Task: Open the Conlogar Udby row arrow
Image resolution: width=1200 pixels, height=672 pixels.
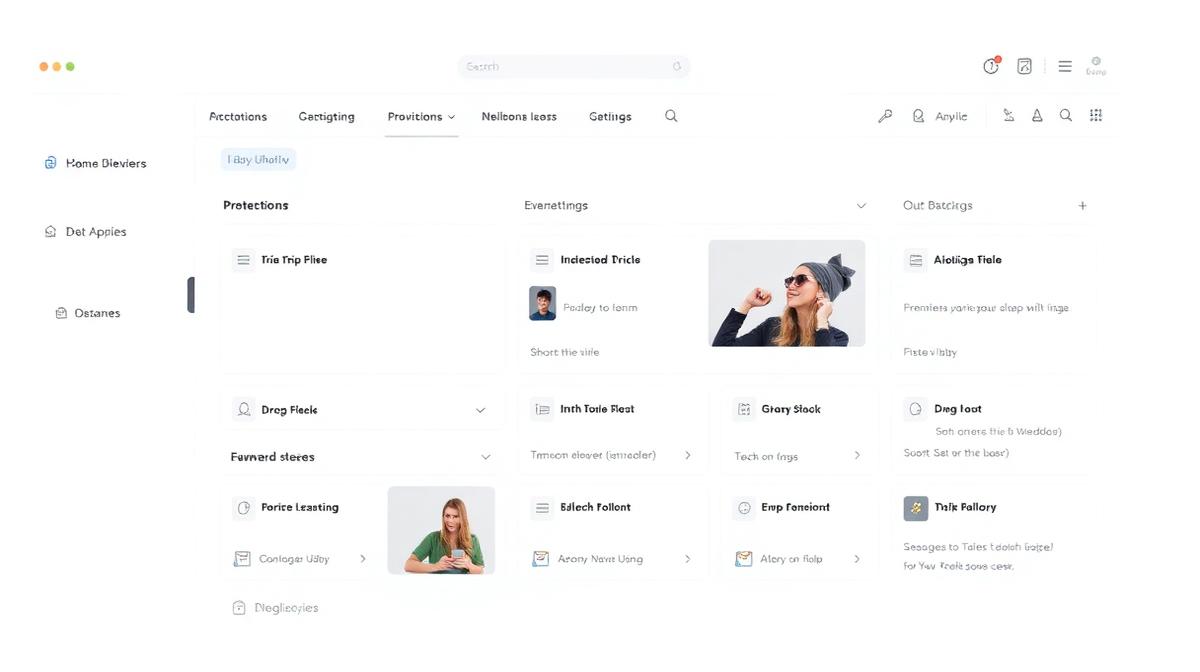Action: pos(363,559)
